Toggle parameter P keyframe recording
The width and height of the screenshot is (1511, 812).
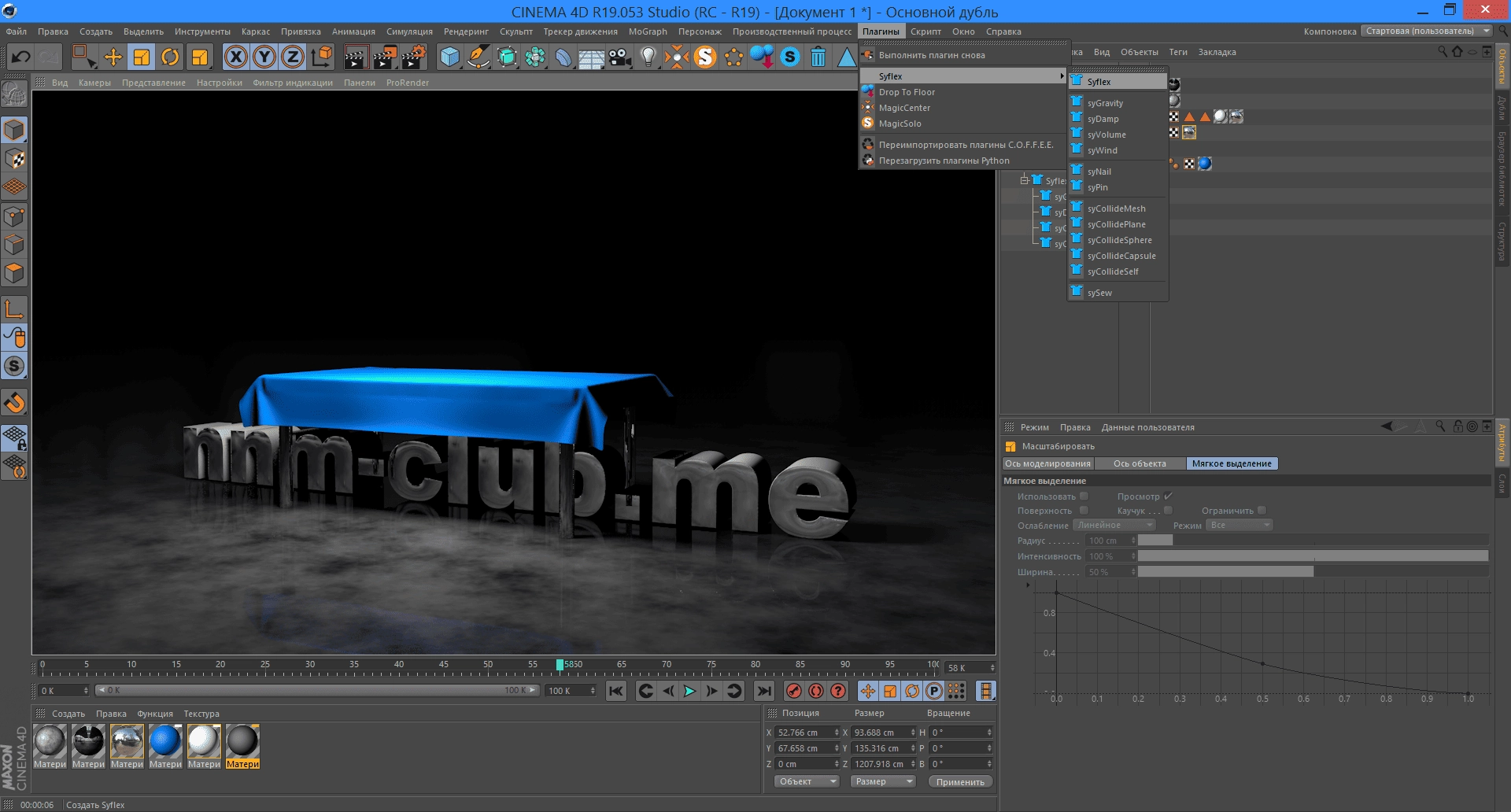pos(934,691)
